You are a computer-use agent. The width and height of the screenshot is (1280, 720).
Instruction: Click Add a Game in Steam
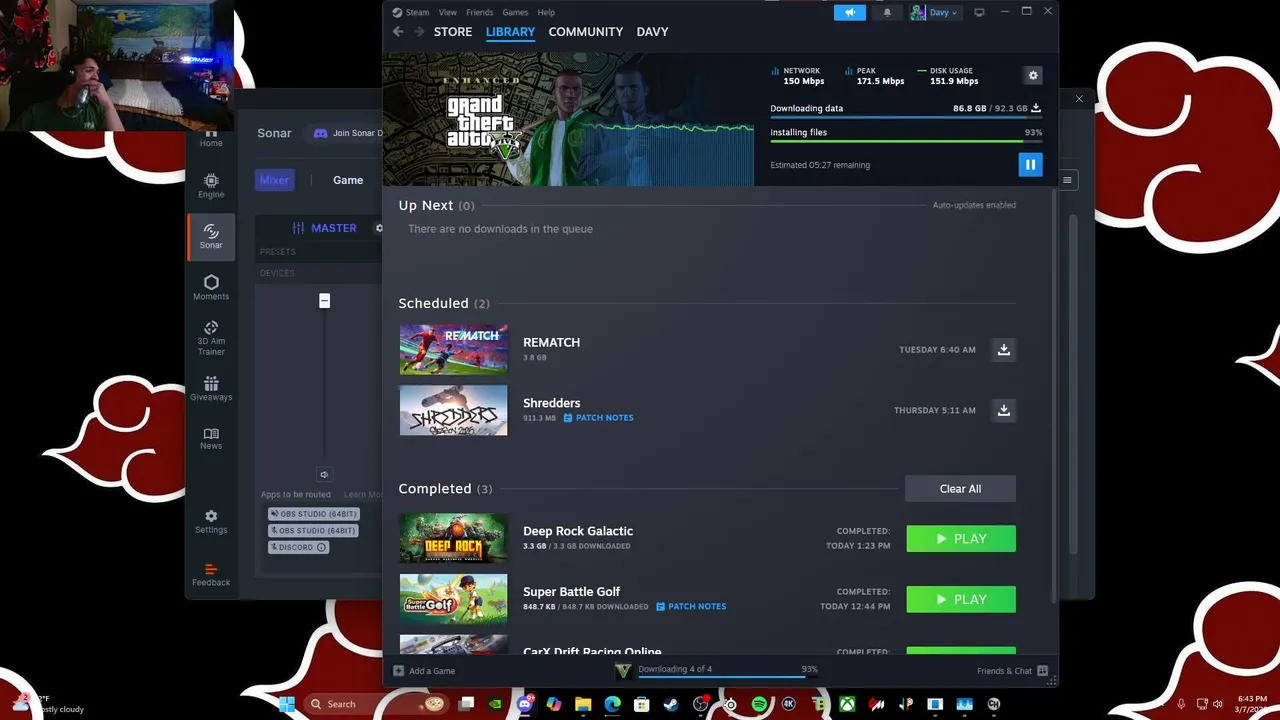click(x=424, y=670)
